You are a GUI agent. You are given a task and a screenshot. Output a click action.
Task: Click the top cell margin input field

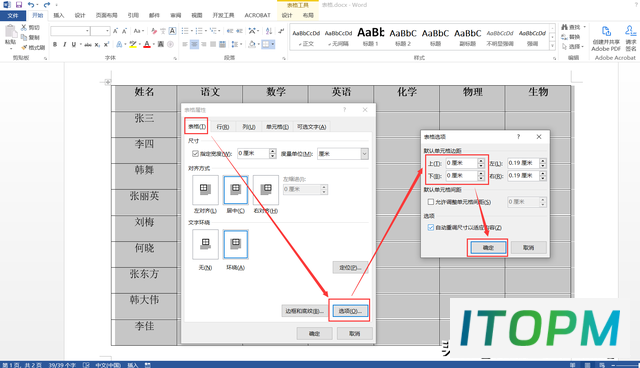[461, 163]
